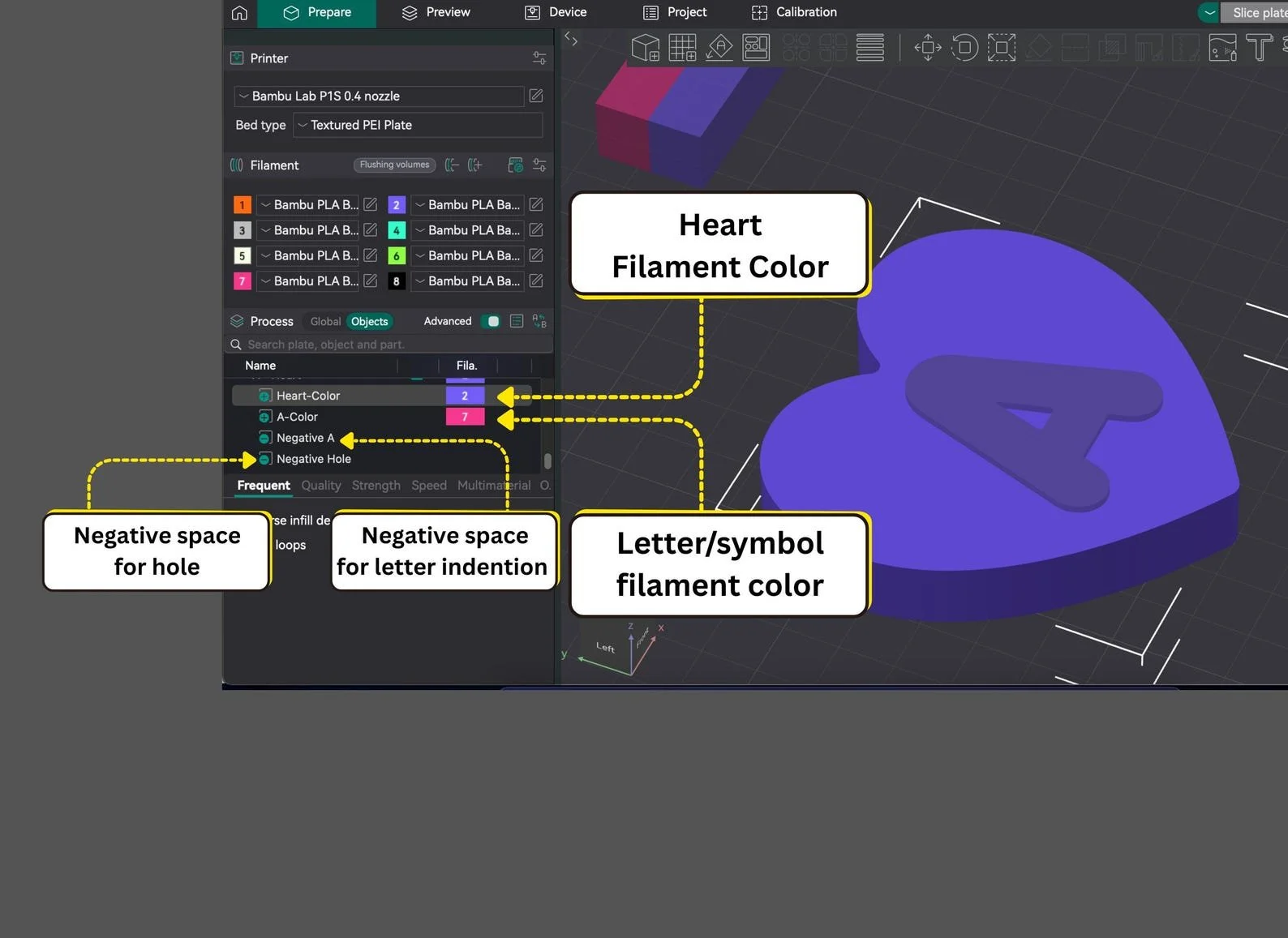Open the Color Painting tool
Screen dimensions: 1288x938
pyautogui.click(x=1222, y=48)
